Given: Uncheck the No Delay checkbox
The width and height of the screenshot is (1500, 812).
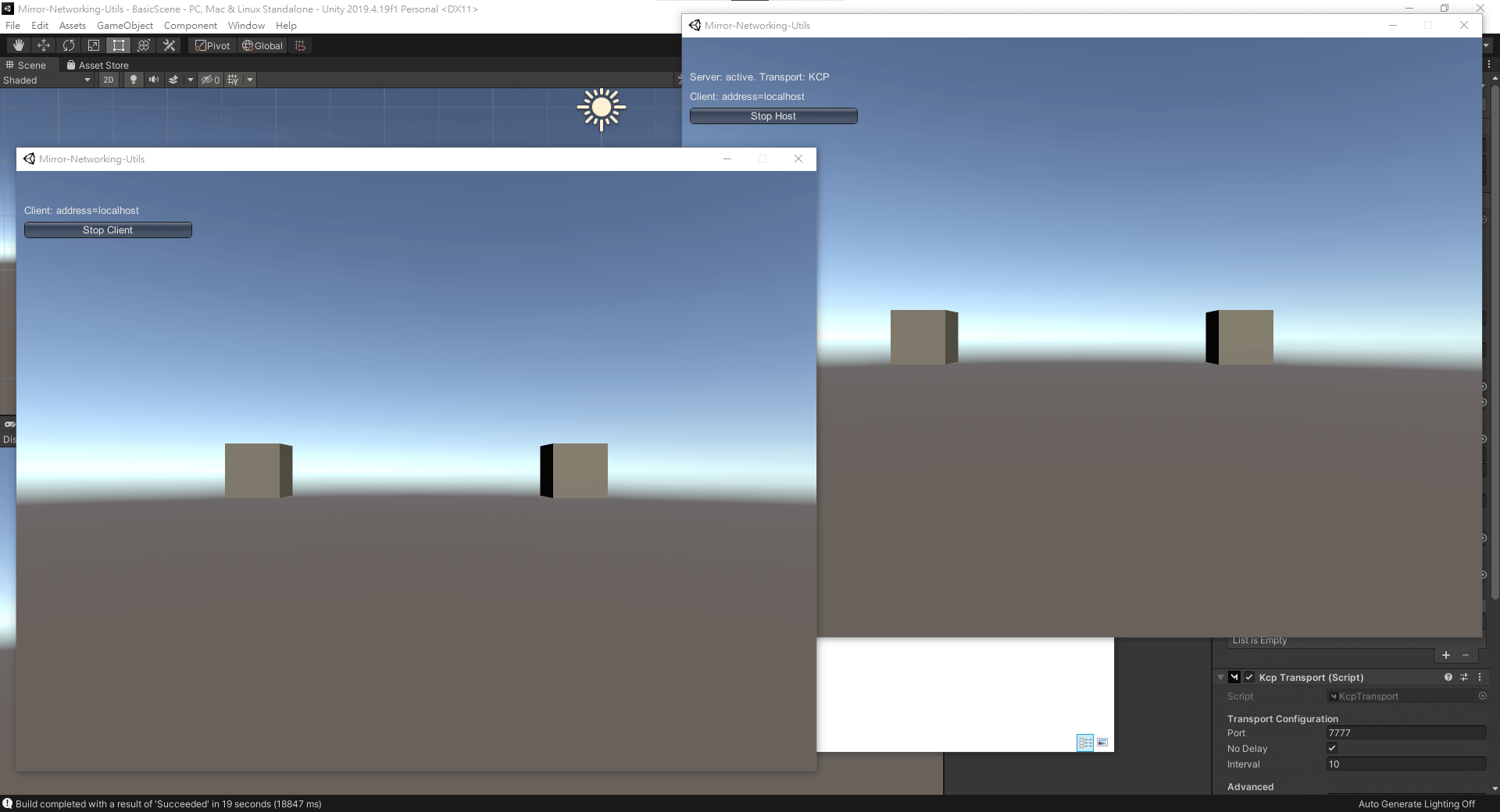Looking at the screenshot, I should 1332,748.
